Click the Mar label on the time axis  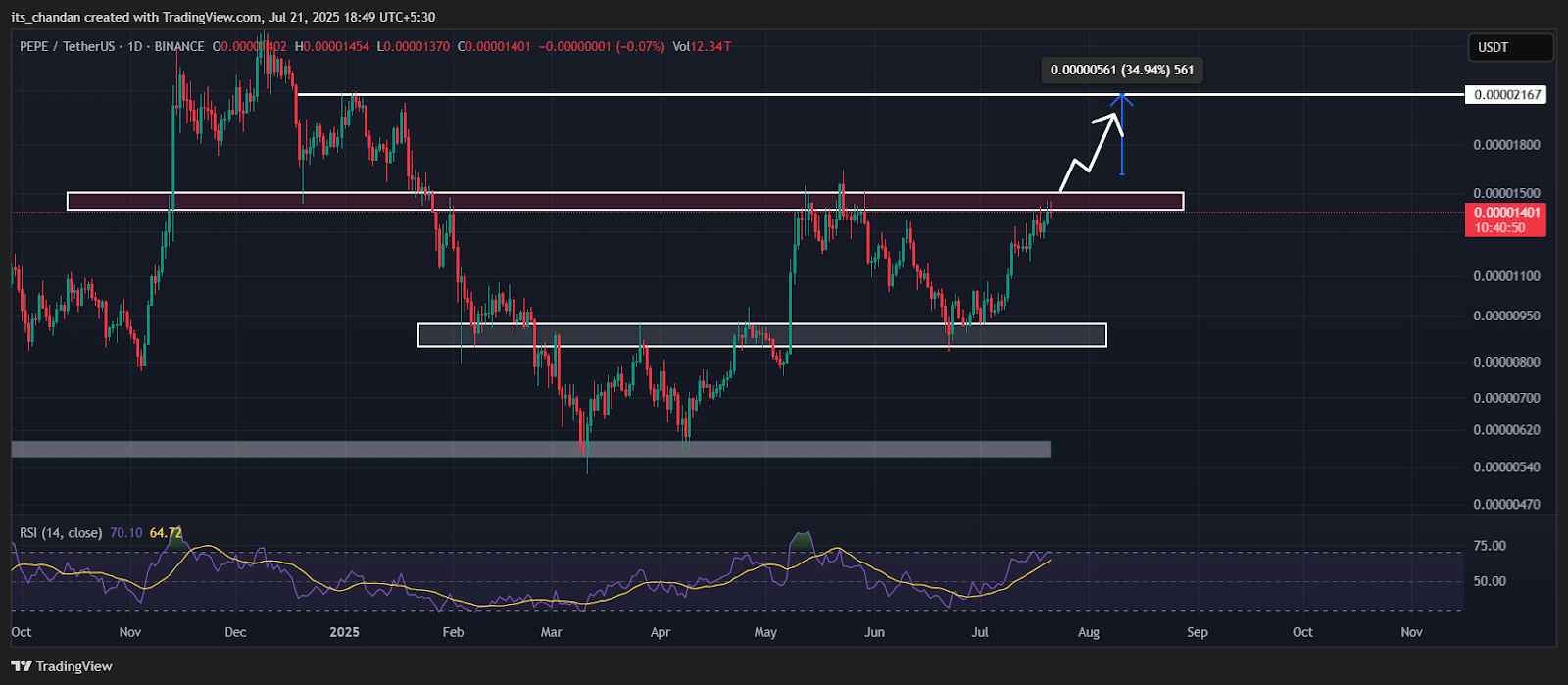coord(552,632)
